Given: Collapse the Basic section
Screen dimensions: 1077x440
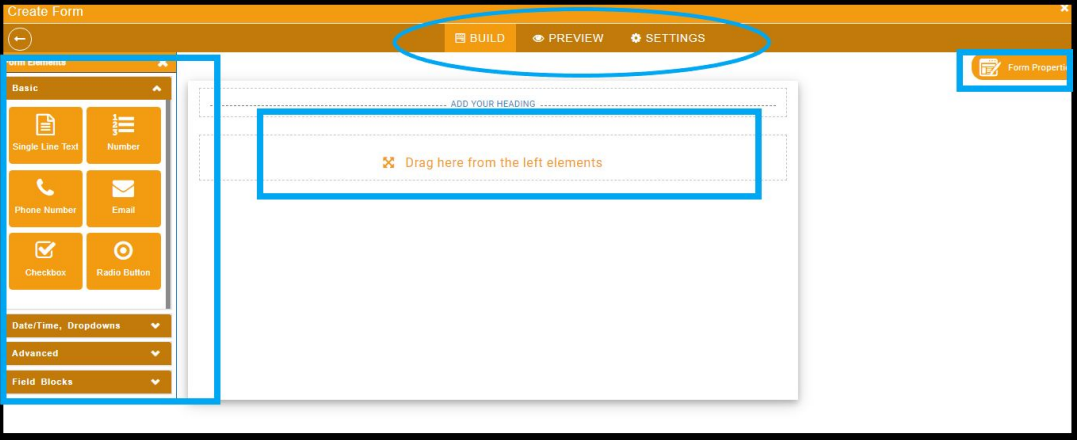Looking at the screenshot, I should click(157, 89).
